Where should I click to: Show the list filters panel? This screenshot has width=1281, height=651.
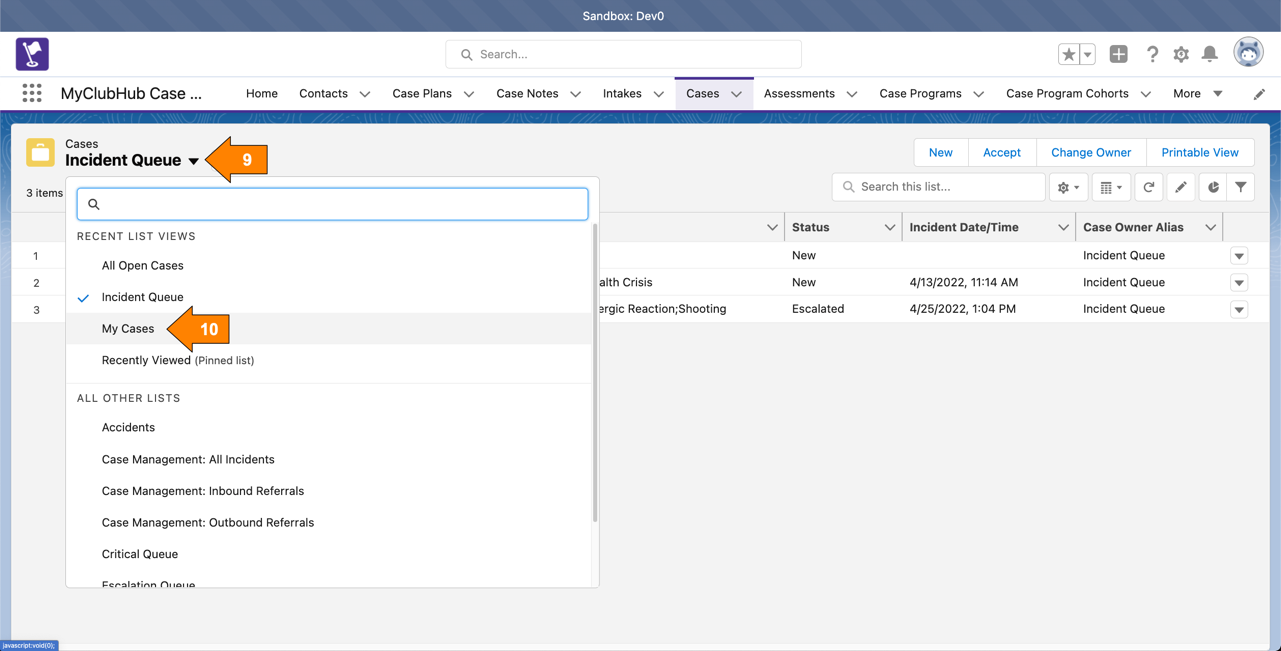click(1241, 187)
